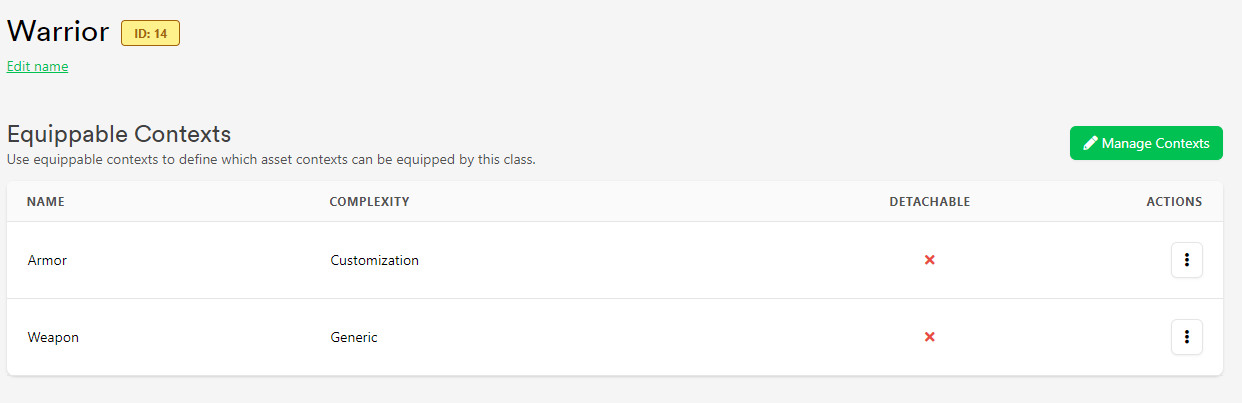Click the Warrior class title
This screenshot has height=403, width=1242.
point(58,31)
